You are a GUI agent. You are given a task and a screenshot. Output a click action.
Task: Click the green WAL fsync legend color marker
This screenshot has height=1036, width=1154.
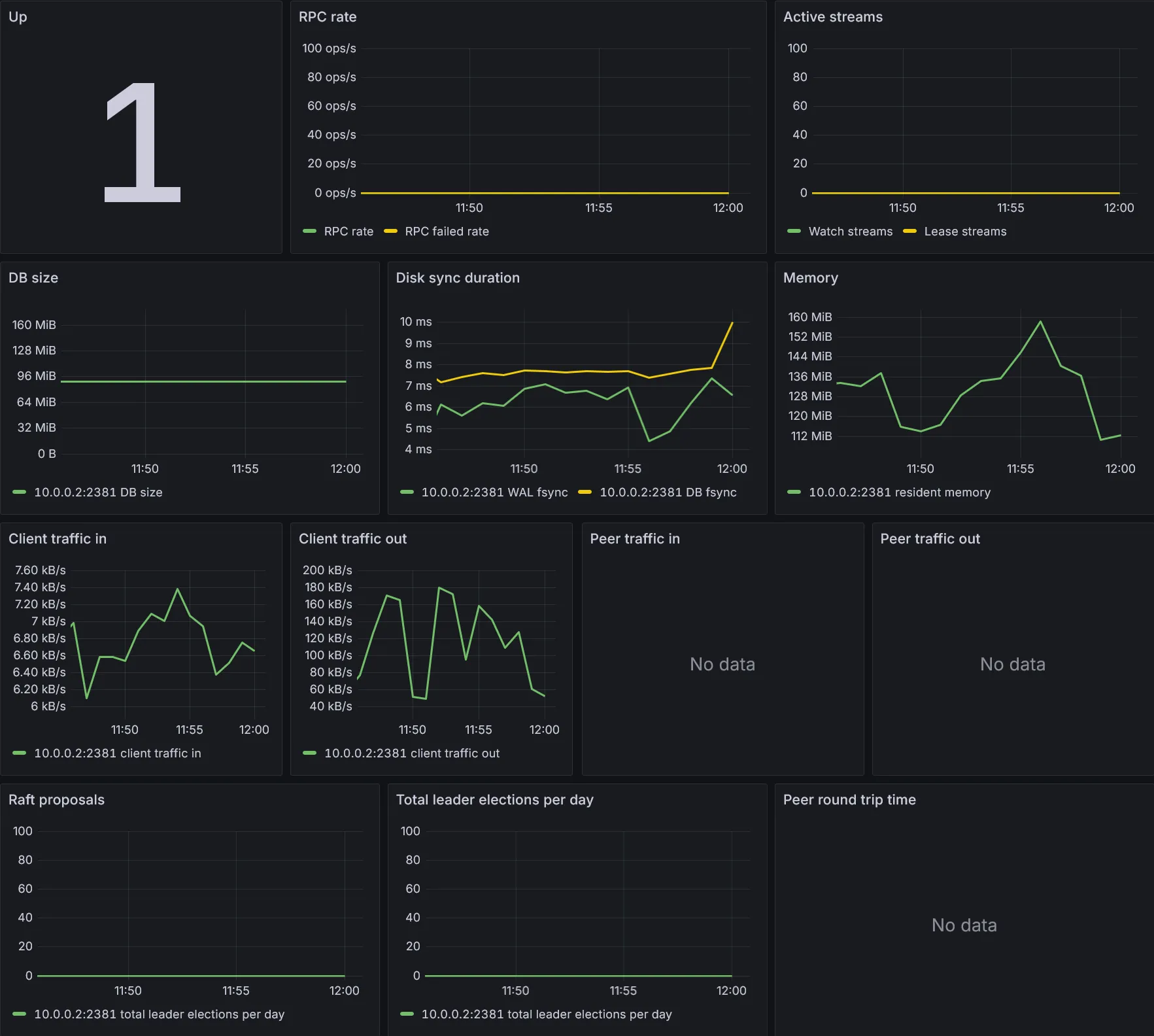coord(407,492)
